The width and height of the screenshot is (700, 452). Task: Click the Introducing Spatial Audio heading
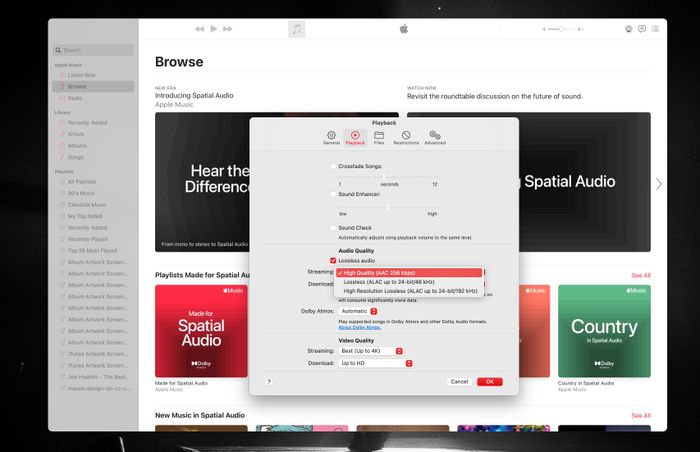[194, 96]
